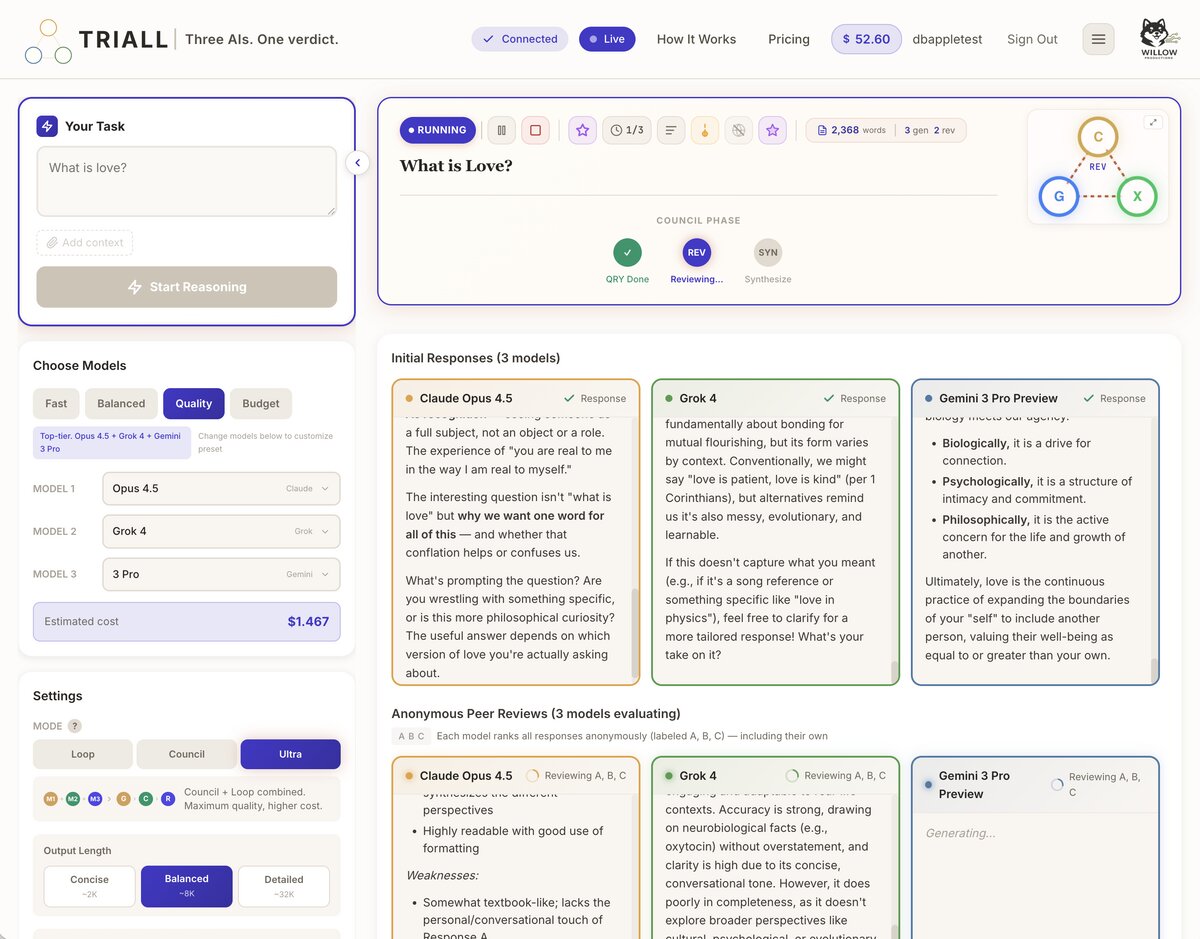Click the blue G node in the diagram
The width and height of the screenshot is (1200, 939).
click(1059, 196)
